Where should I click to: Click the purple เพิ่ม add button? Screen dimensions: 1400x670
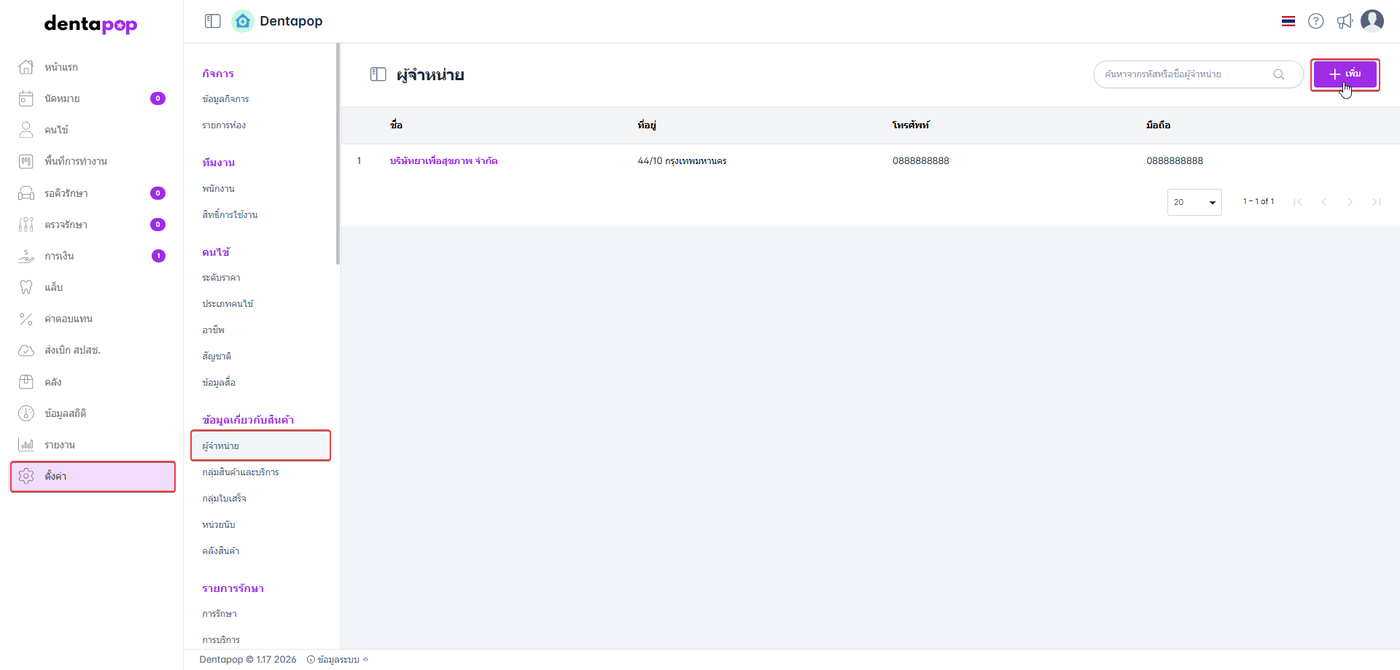pos(1345,75)
